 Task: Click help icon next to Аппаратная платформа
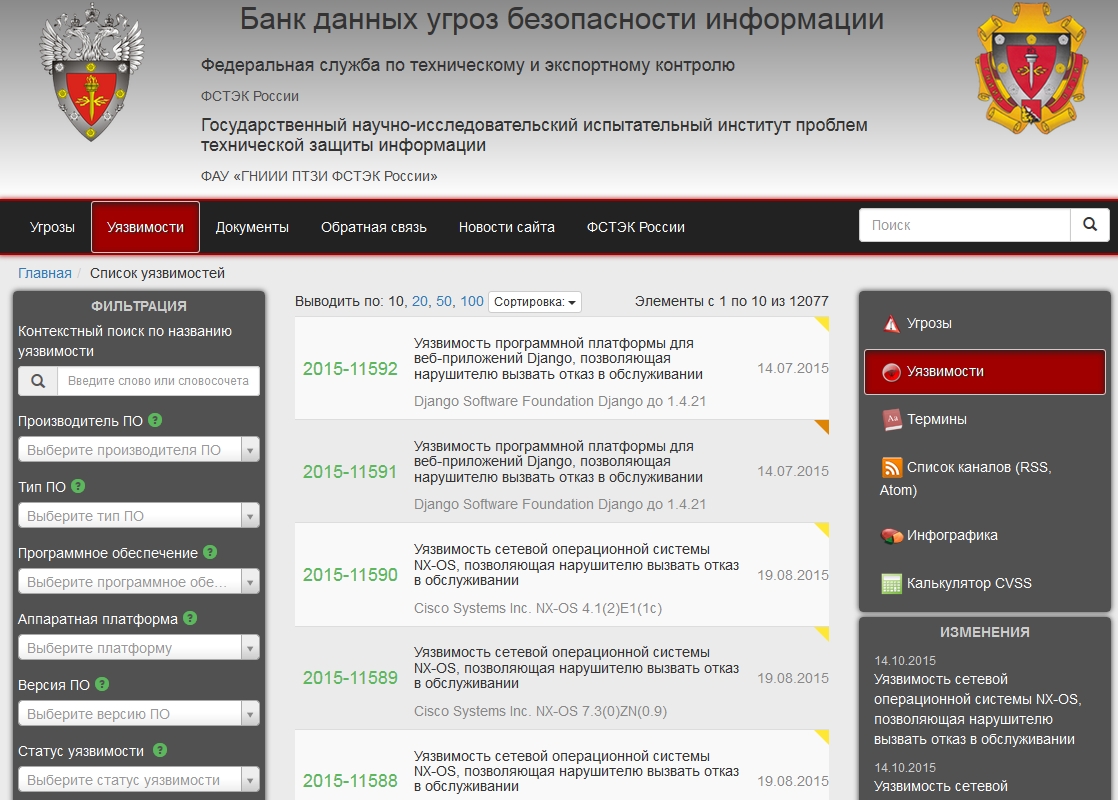click(x=190, y=619)
